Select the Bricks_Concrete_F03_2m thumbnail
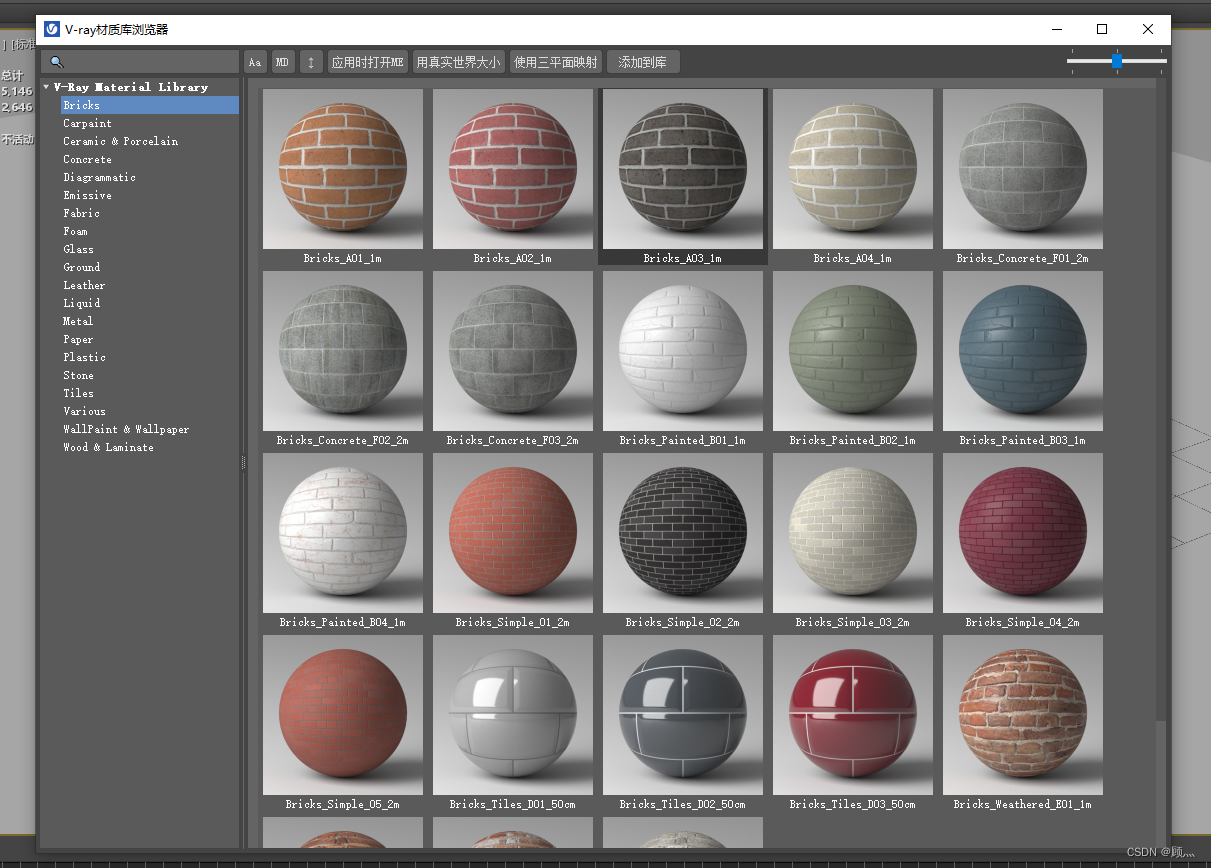The width and height of the screenshot is (1211, 868). [513, 351]
